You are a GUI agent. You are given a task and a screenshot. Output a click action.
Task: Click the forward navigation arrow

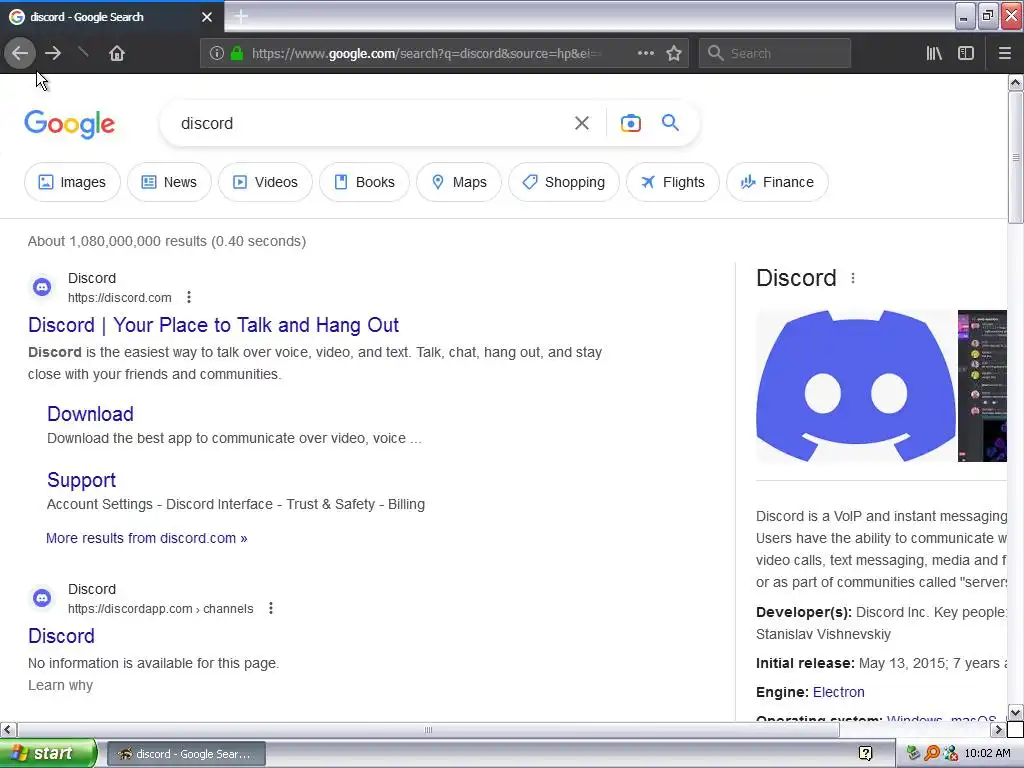pyautogui.click(x=53, y=53)
